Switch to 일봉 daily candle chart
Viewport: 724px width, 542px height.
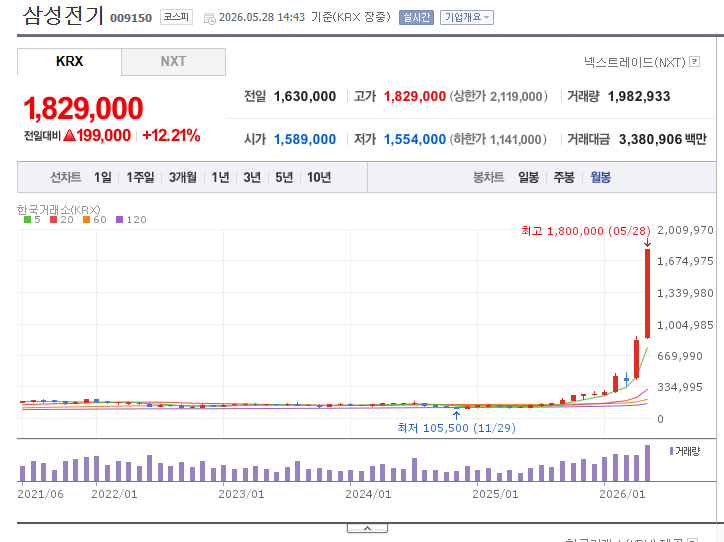pyautogui.click(x=528, y=177)
